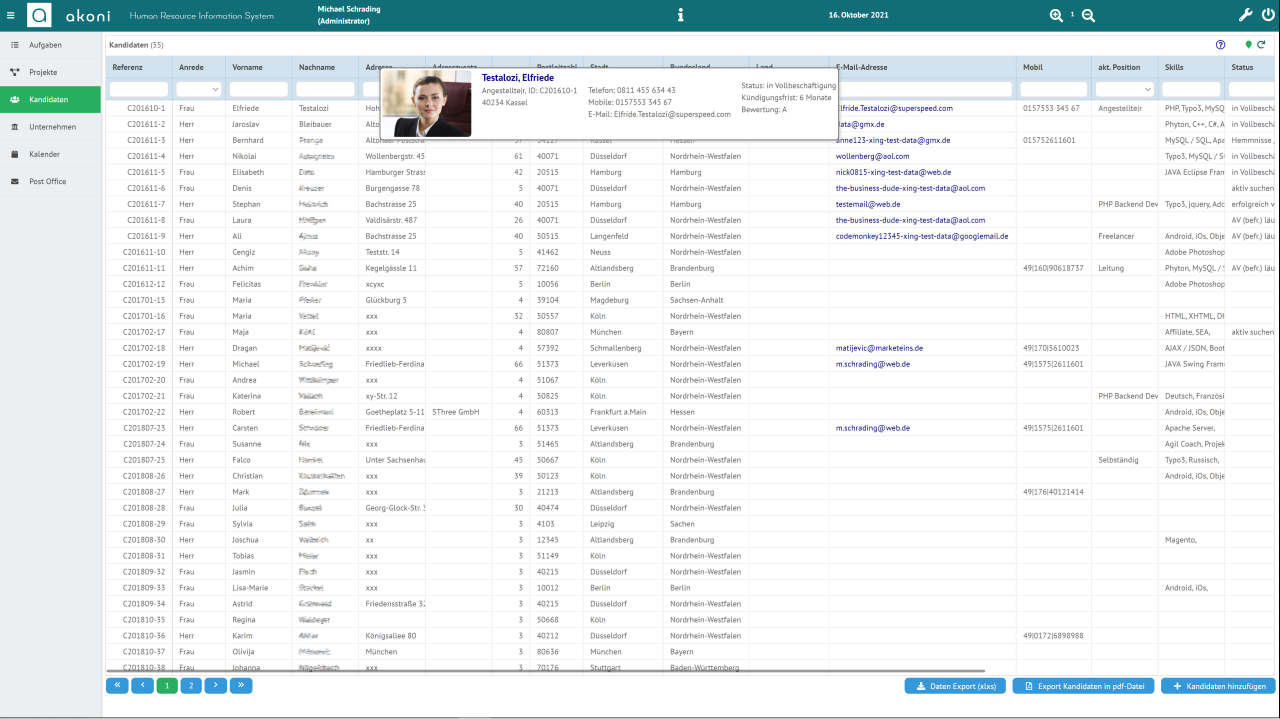The width and height of the screenshot is (1280, 719).
Task: Go to page 2 of results
Action: click(190, 685)
